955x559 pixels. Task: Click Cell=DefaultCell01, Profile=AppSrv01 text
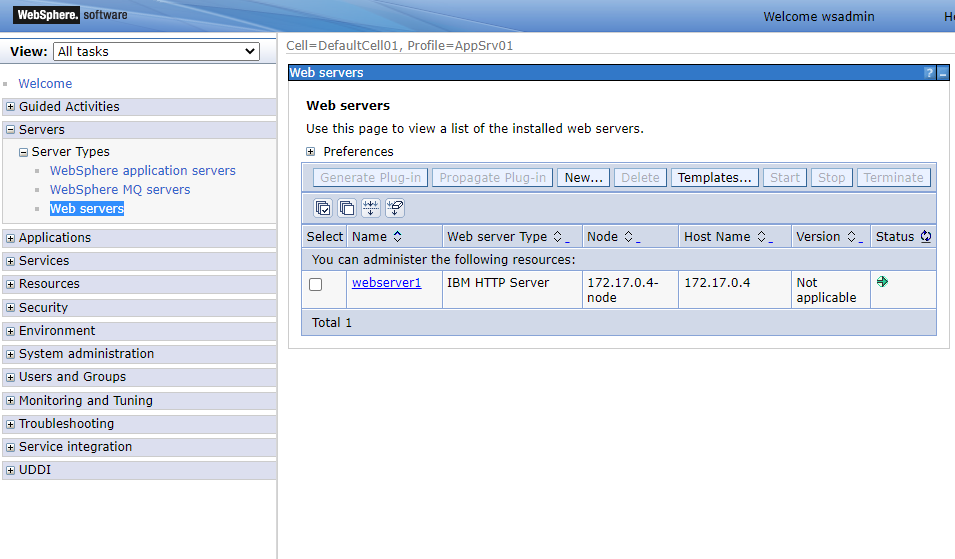(x=400, y=46)
